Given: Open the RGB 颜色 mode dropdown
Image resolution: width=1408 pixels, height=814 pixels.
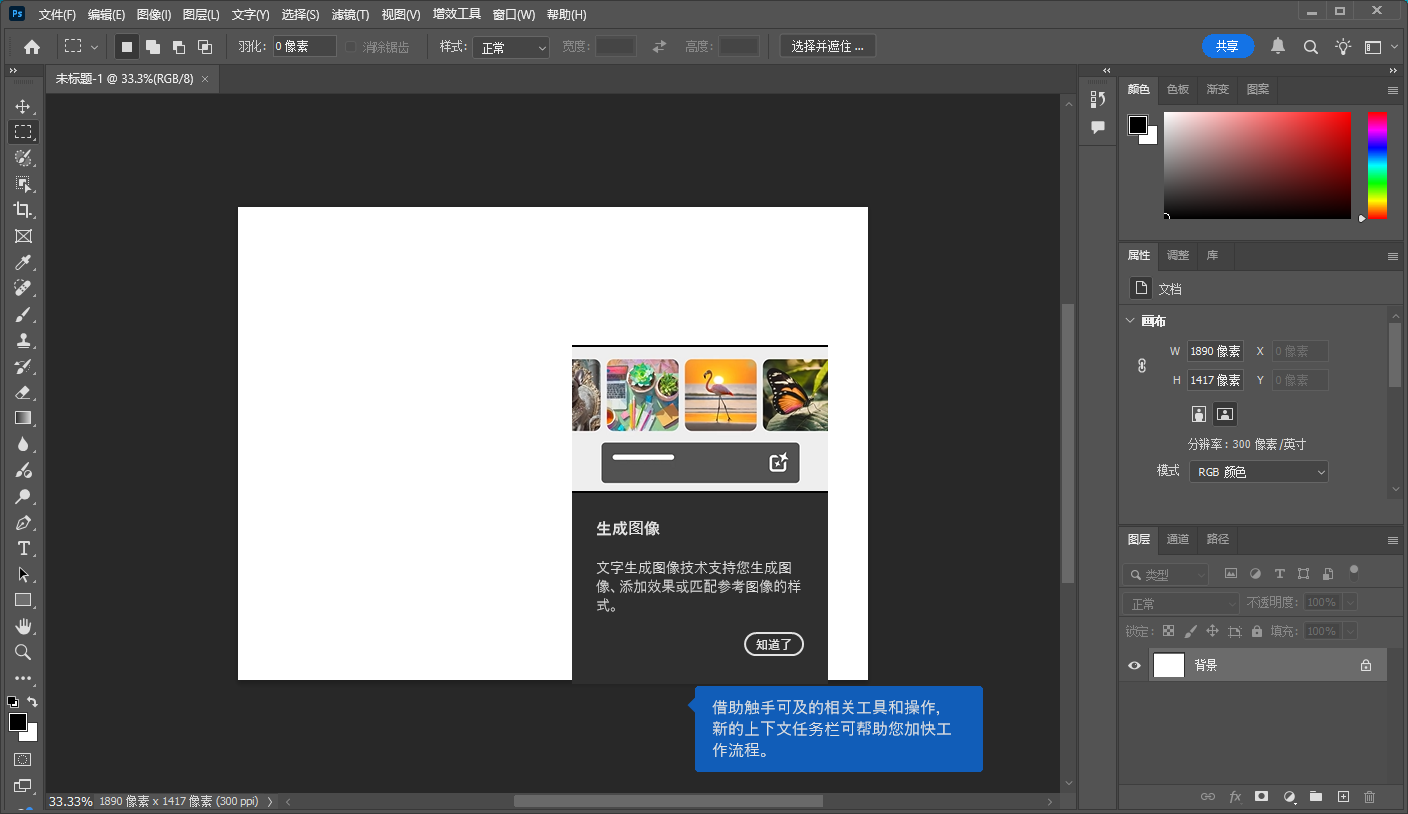Looking at the screenshot, I should pos(1258,471).
